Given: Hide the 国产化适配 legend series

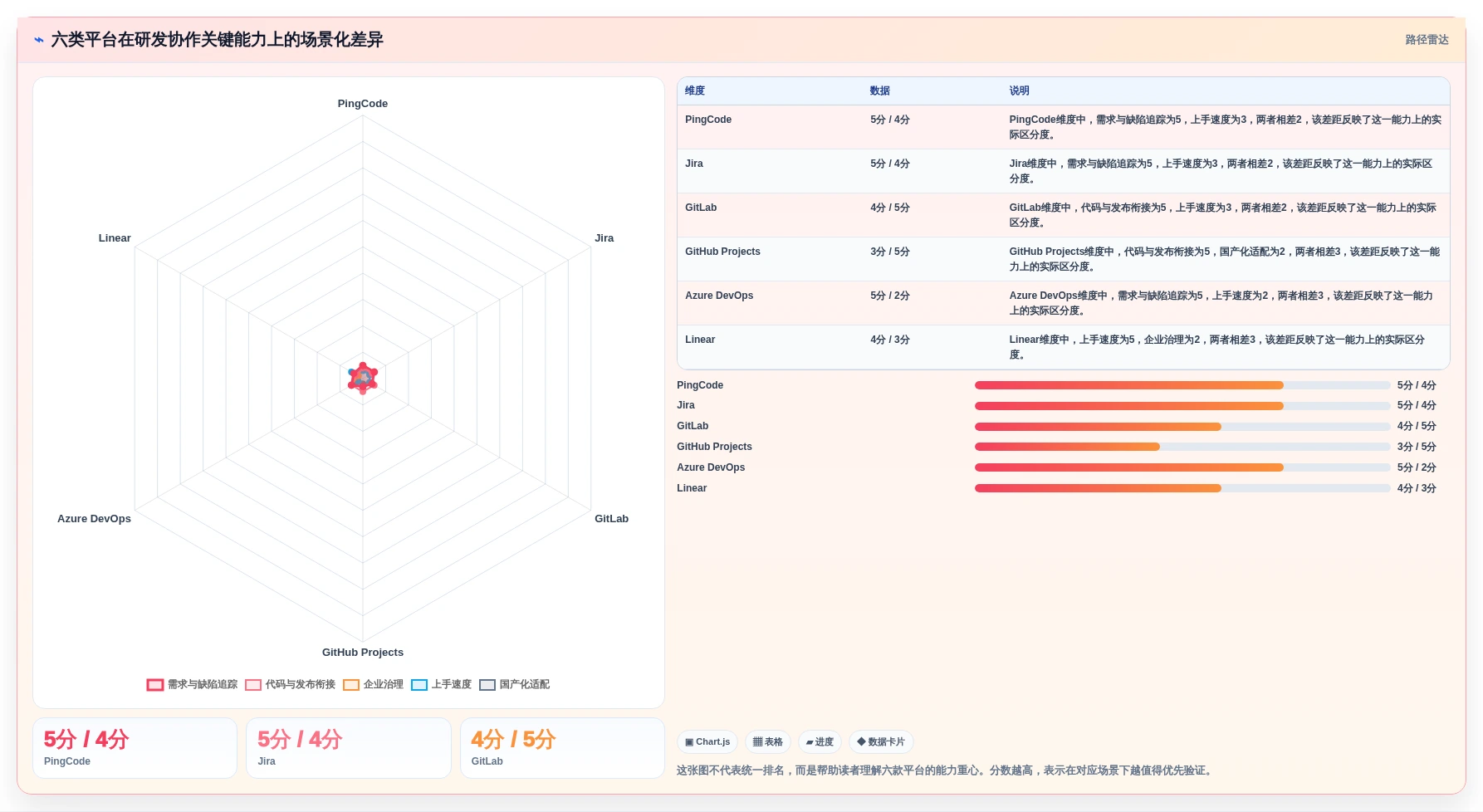Looking at the screenshot, I should tap(514, 685).
